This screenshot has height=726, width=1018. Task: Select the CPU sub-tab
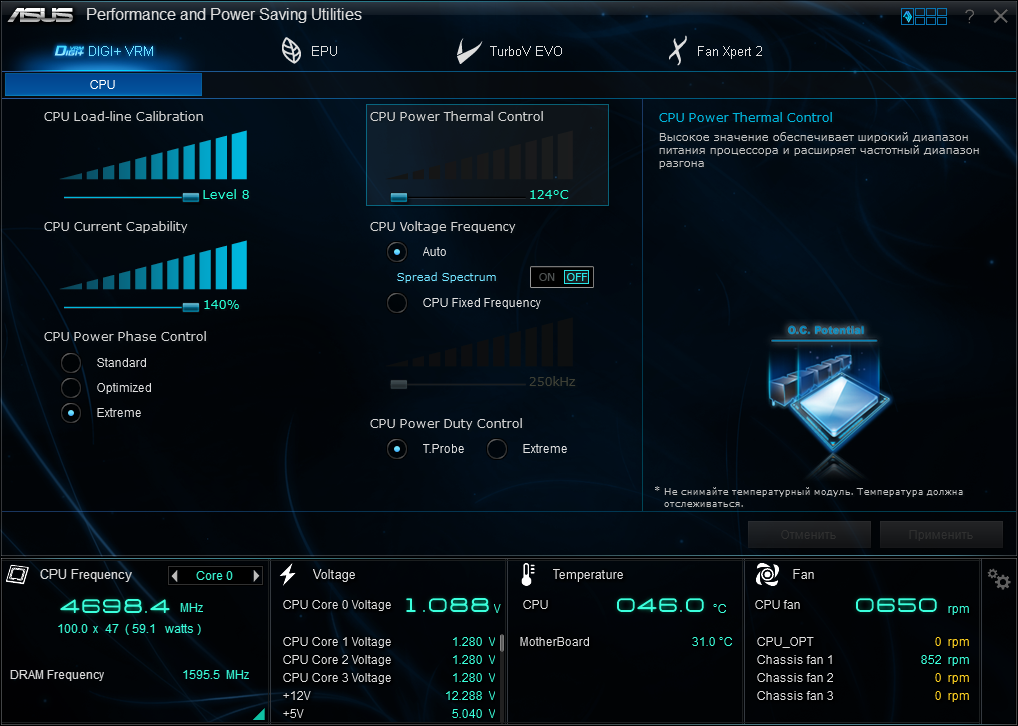(103, 84)
